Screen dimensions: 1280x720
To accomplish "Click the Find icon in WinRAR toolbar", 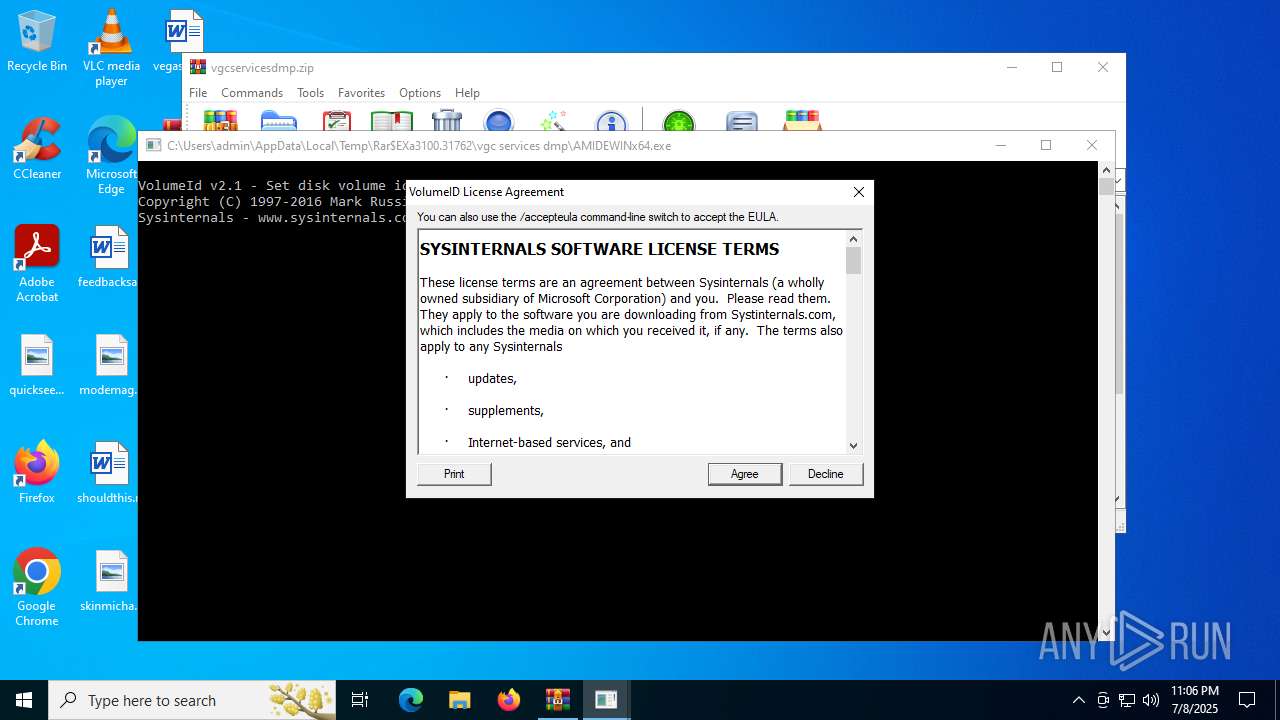I will 498,120.
